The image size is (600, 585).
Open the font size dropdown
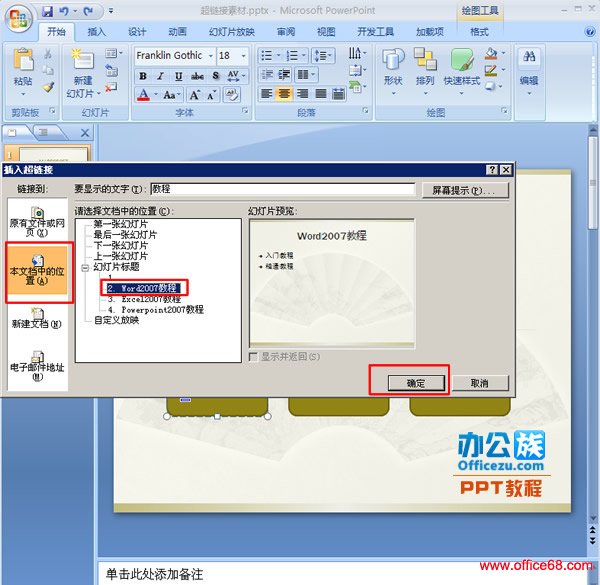click(243, 56)
